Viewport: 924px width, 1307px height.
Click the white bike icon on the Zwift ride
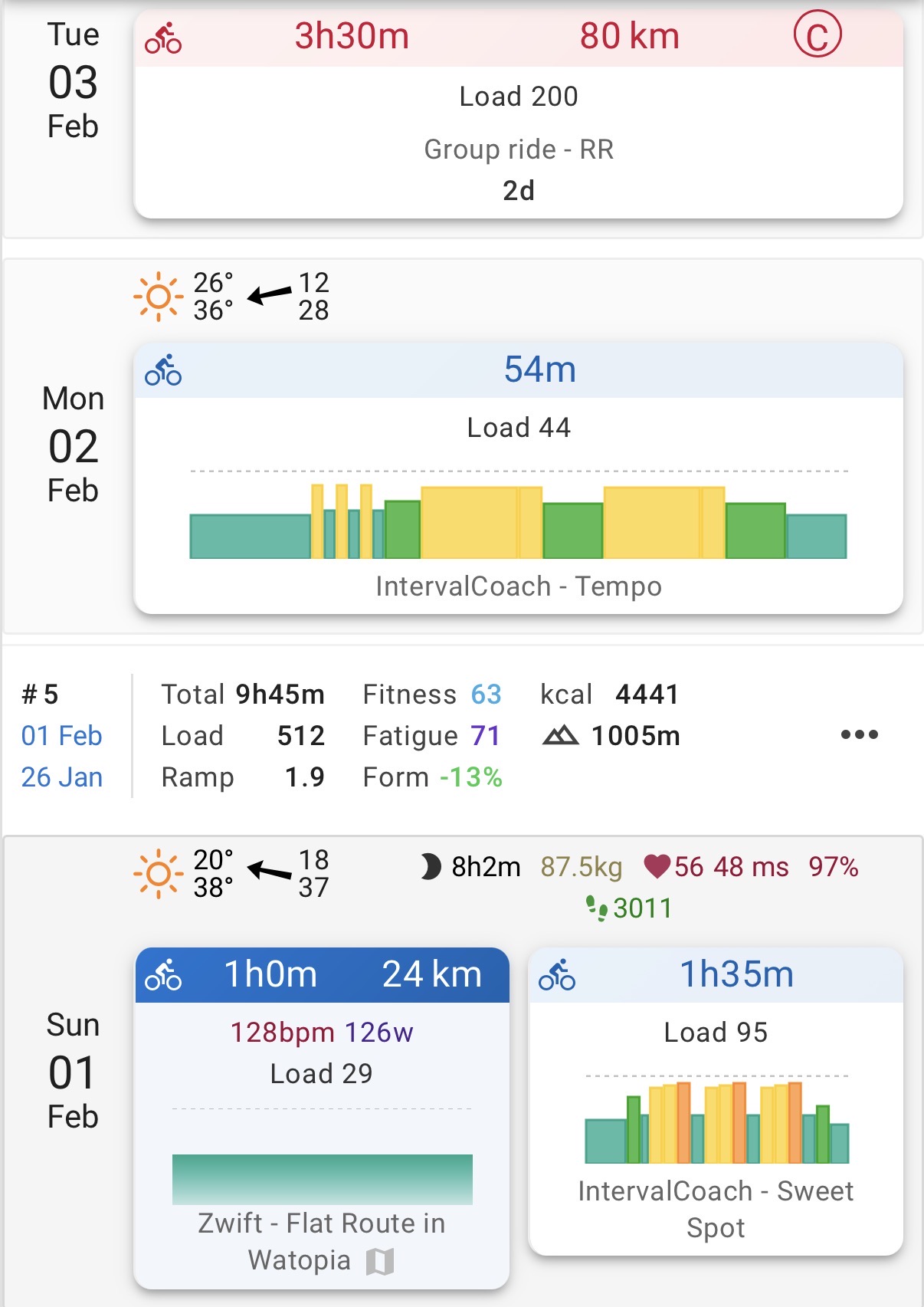pos(163,975)
